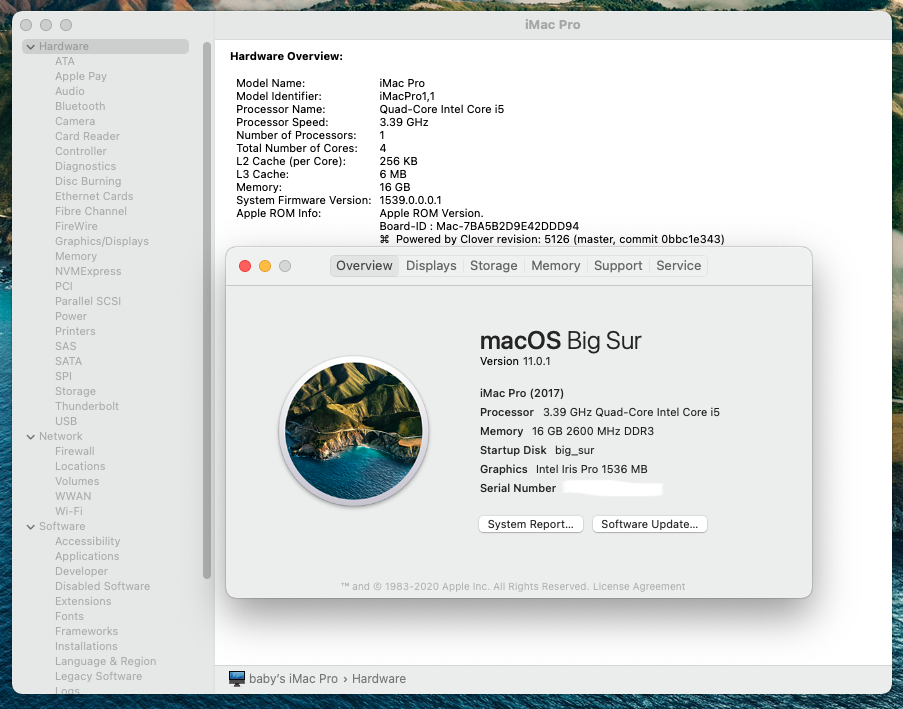Click the iMac computer icon in path bar
The image size is (903, 709).
click(x=237, y=678)
